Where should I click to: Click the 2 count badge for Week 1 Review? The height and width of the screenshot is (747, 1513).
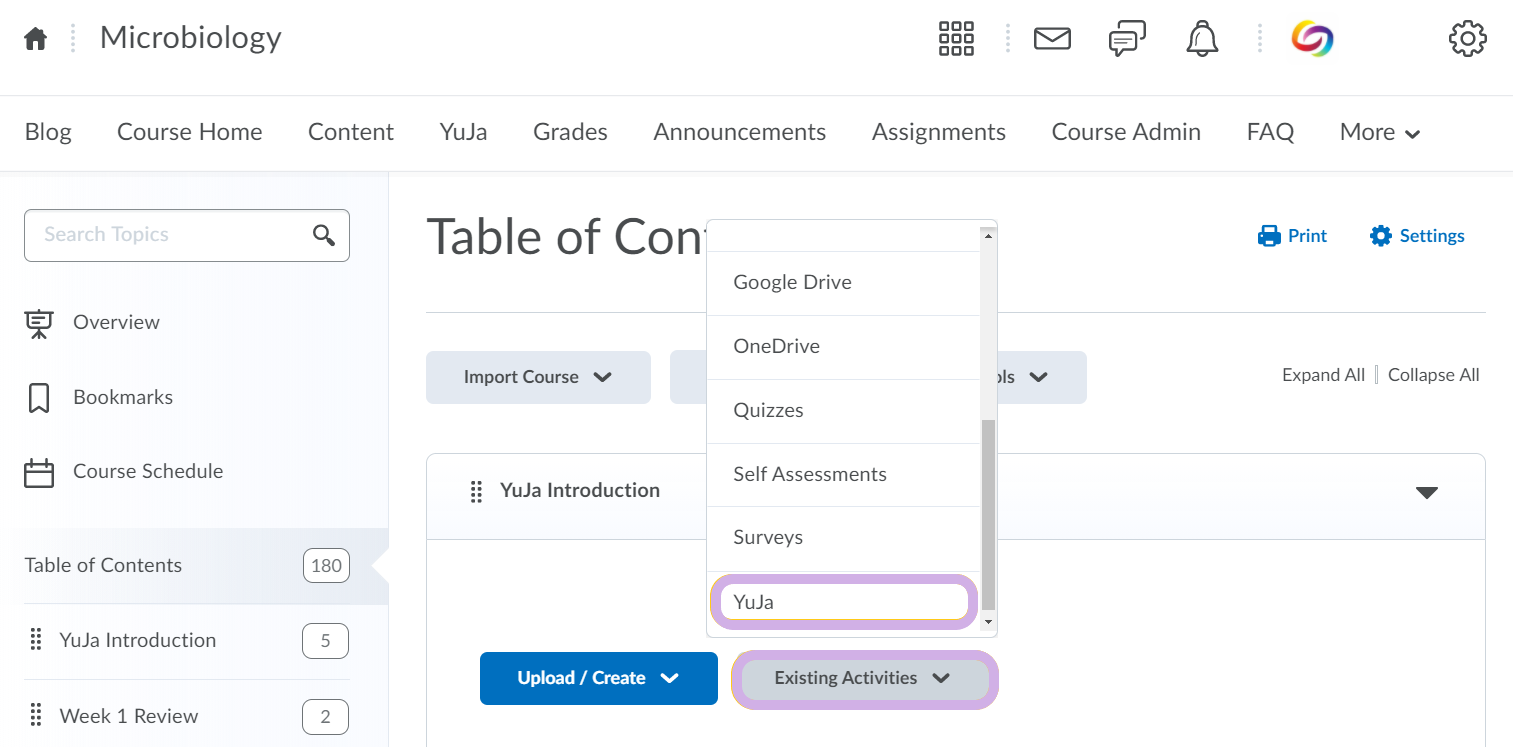[326, 717]
